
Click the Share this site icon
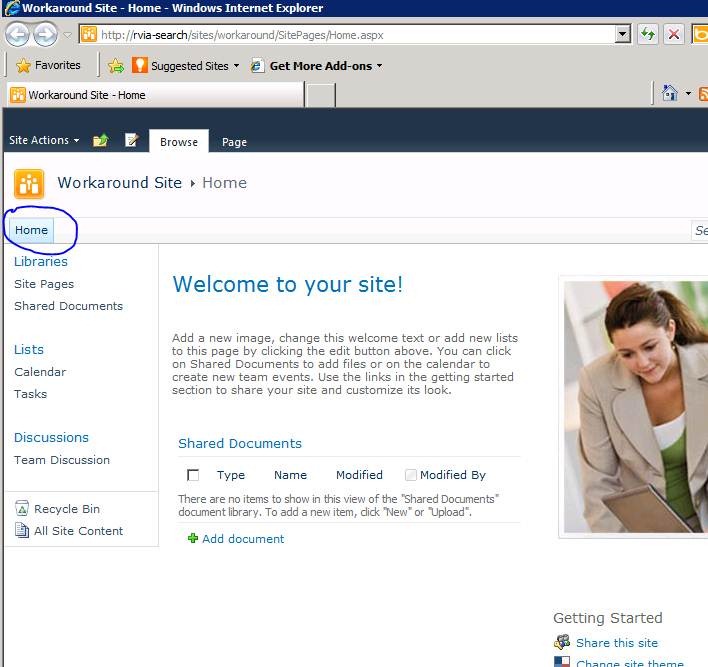[562, 643]
